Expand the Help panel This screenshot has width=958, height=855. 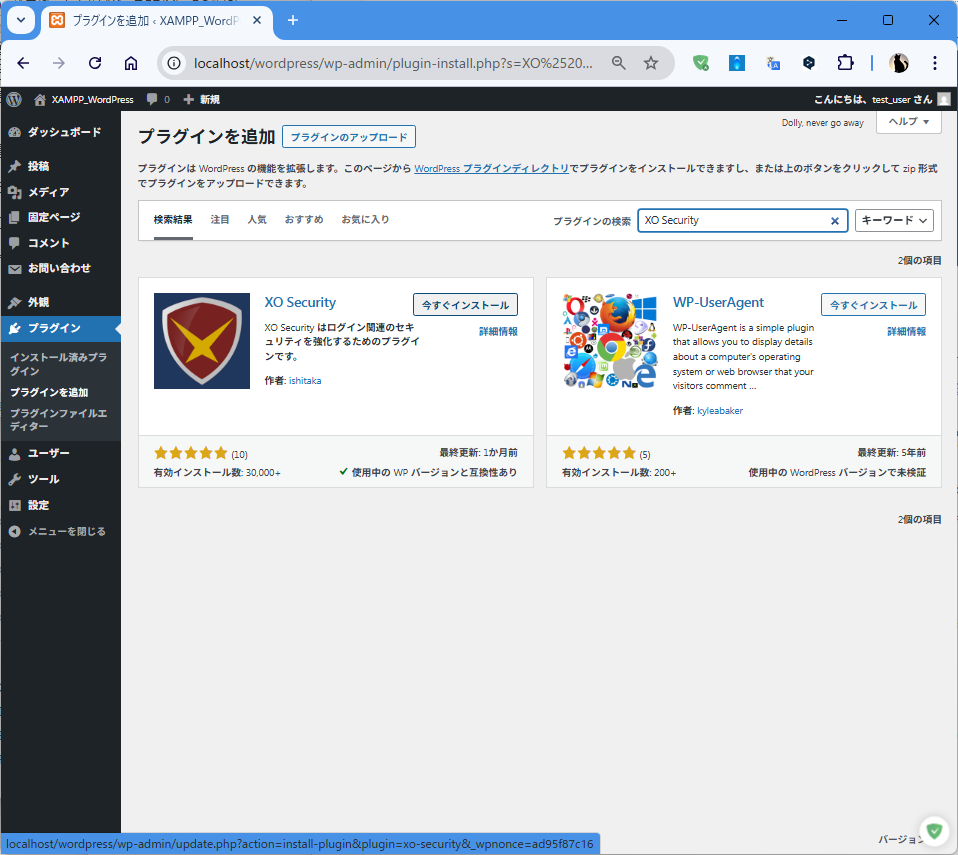pos(908,121)
